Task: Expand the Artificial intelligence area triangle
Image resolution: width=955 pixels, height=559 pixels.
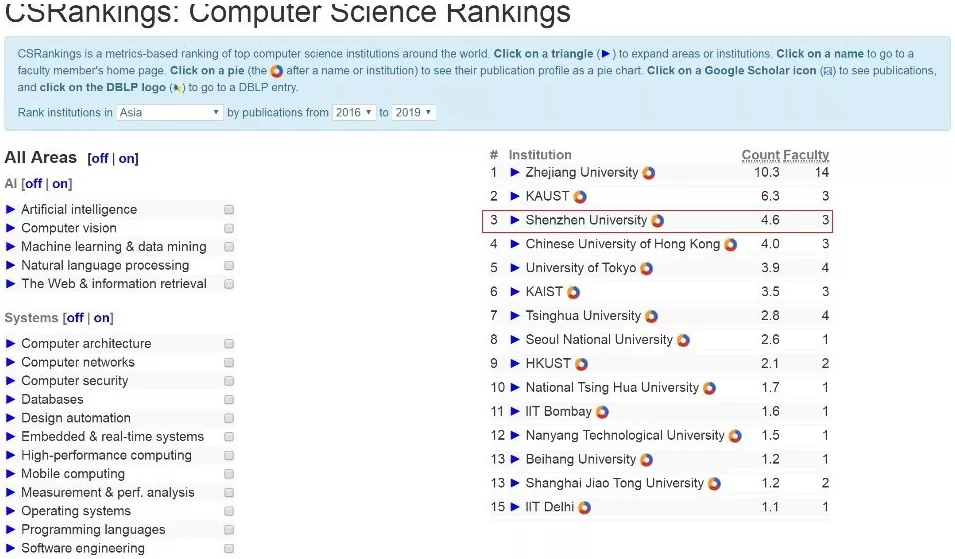Action: pos(10,209)
